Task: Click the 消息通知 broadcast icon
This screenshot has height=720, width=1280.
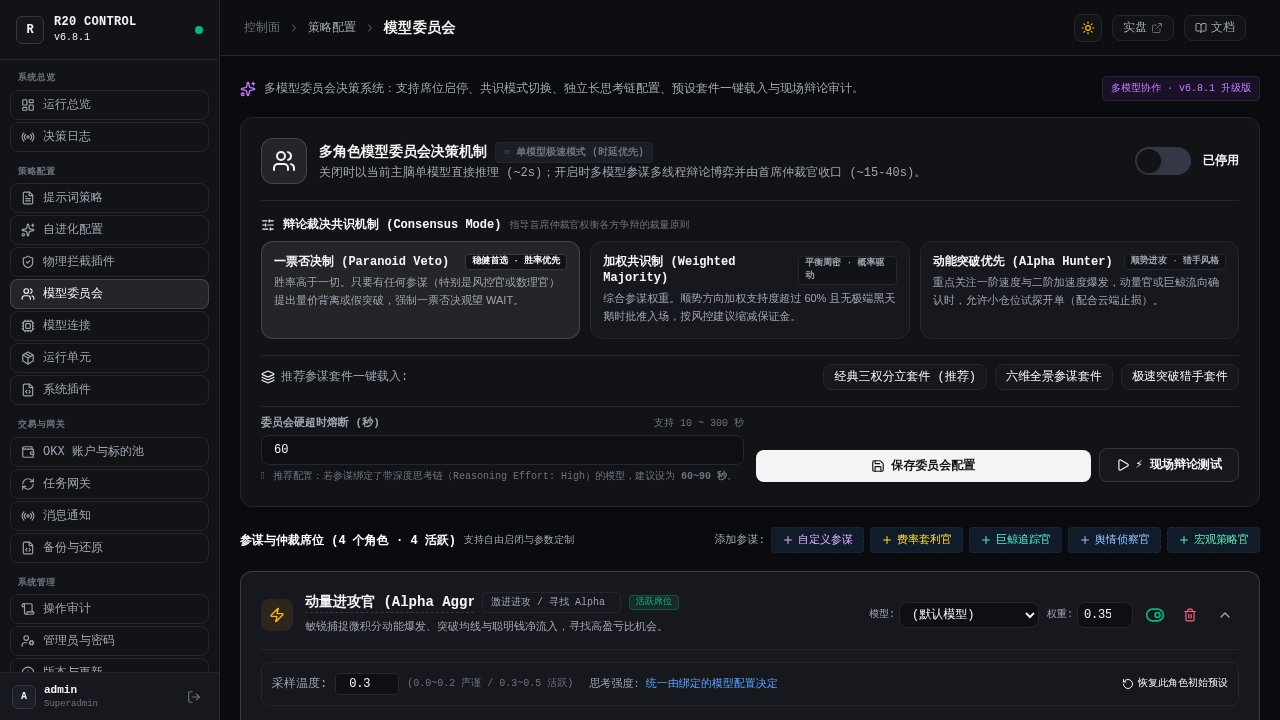Action: 28,516
